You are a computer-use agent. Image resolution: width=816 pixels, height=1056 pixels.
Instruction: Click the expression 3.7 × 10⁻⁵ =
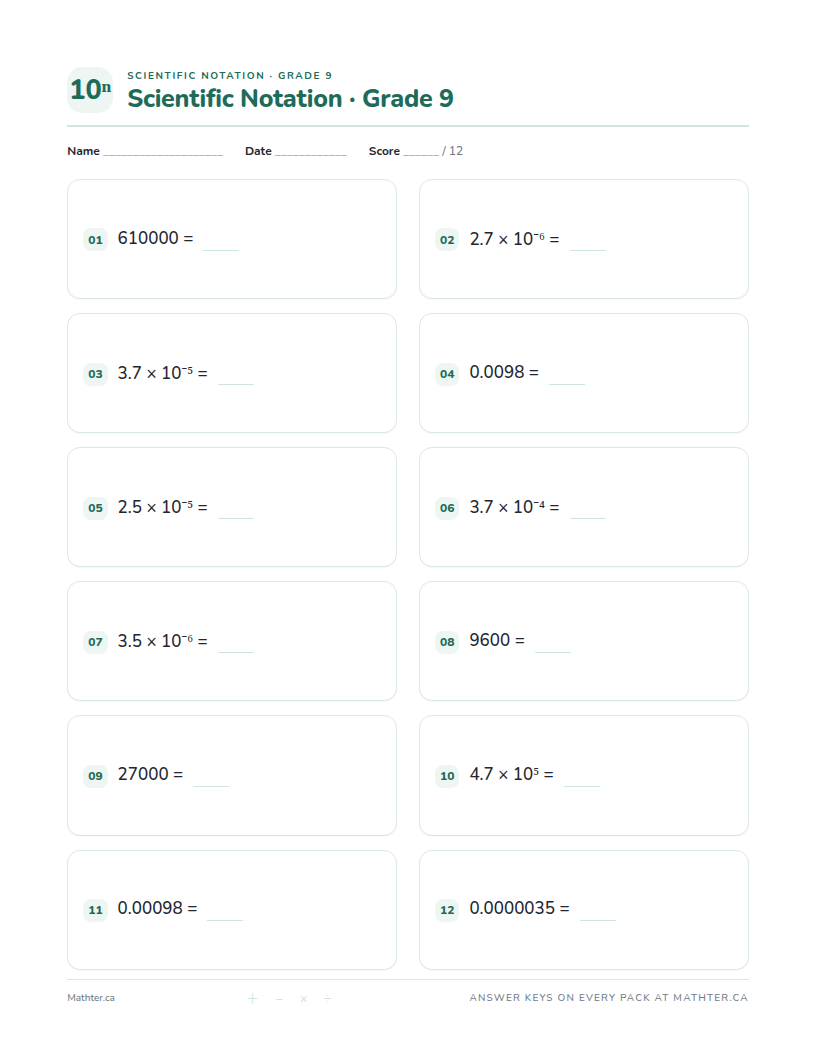pos(162,373)
